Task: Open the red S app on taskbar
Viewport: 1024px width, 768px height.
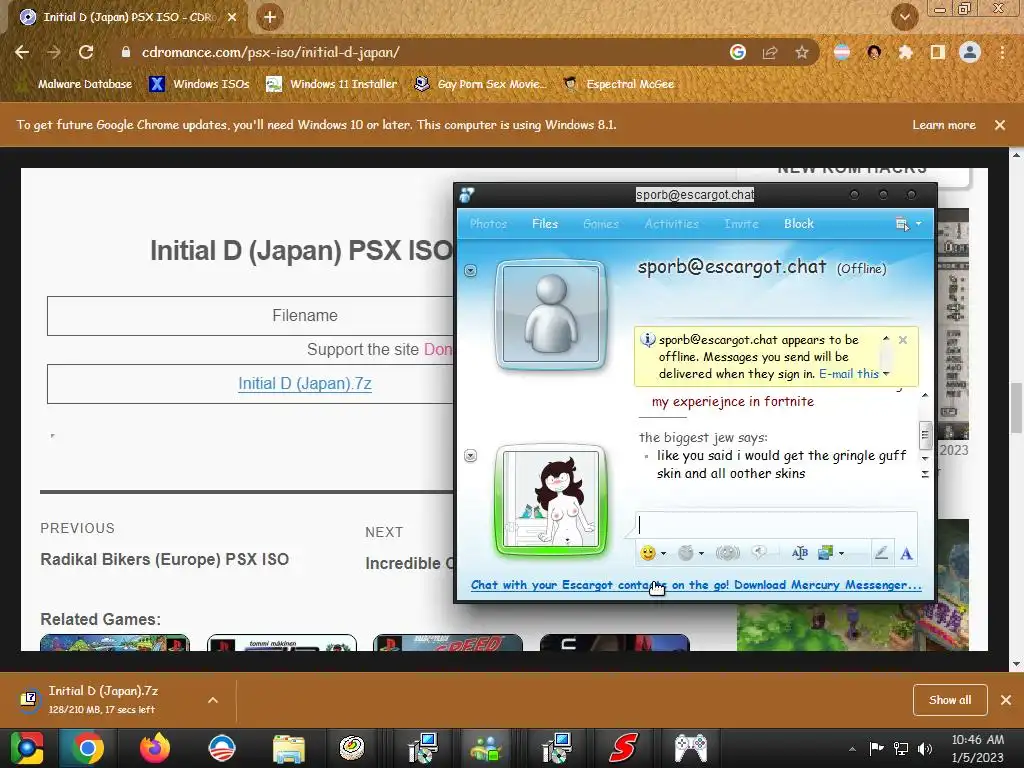Action: point(623,748)
